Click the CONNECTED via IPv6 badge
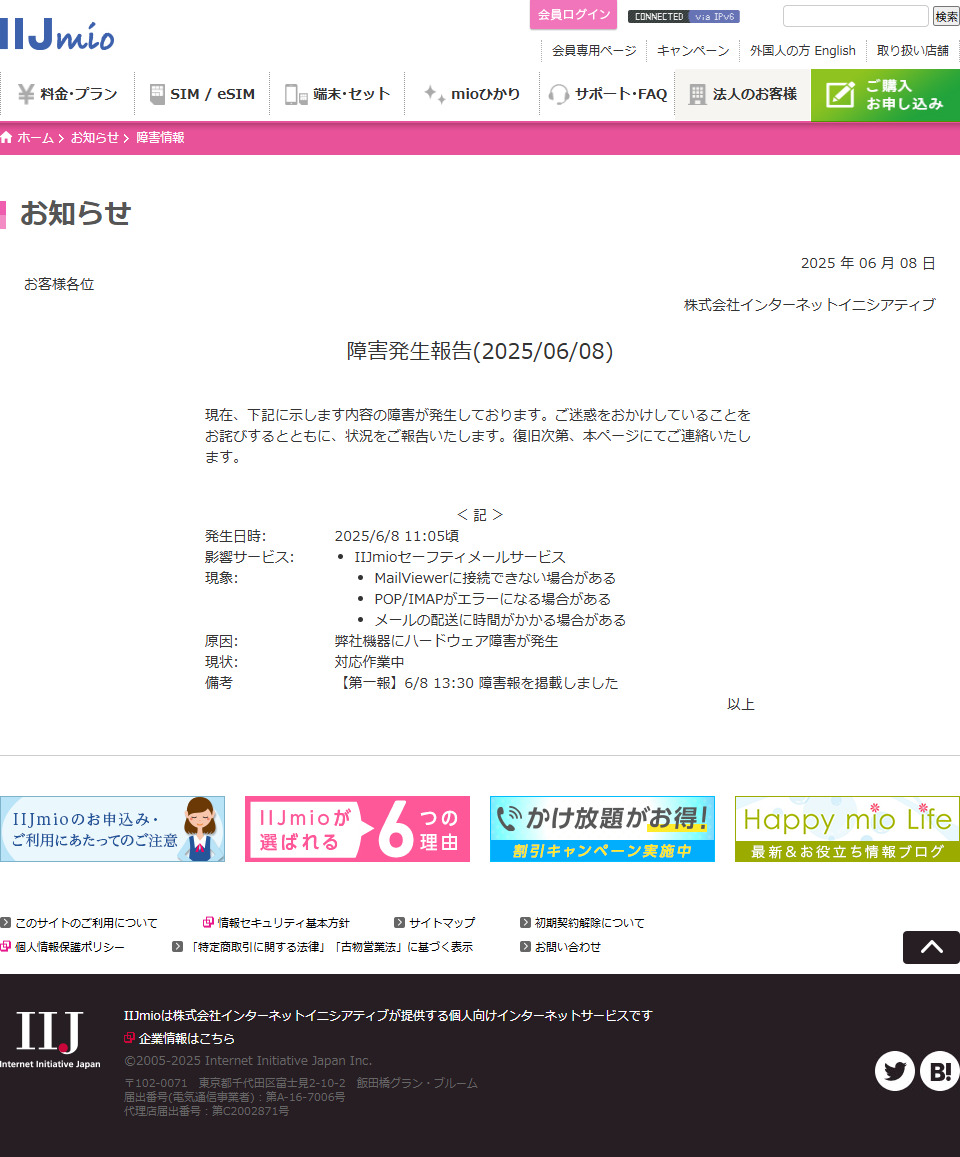The width and height of the screenshot is (960, 1157). coord(683,16)
